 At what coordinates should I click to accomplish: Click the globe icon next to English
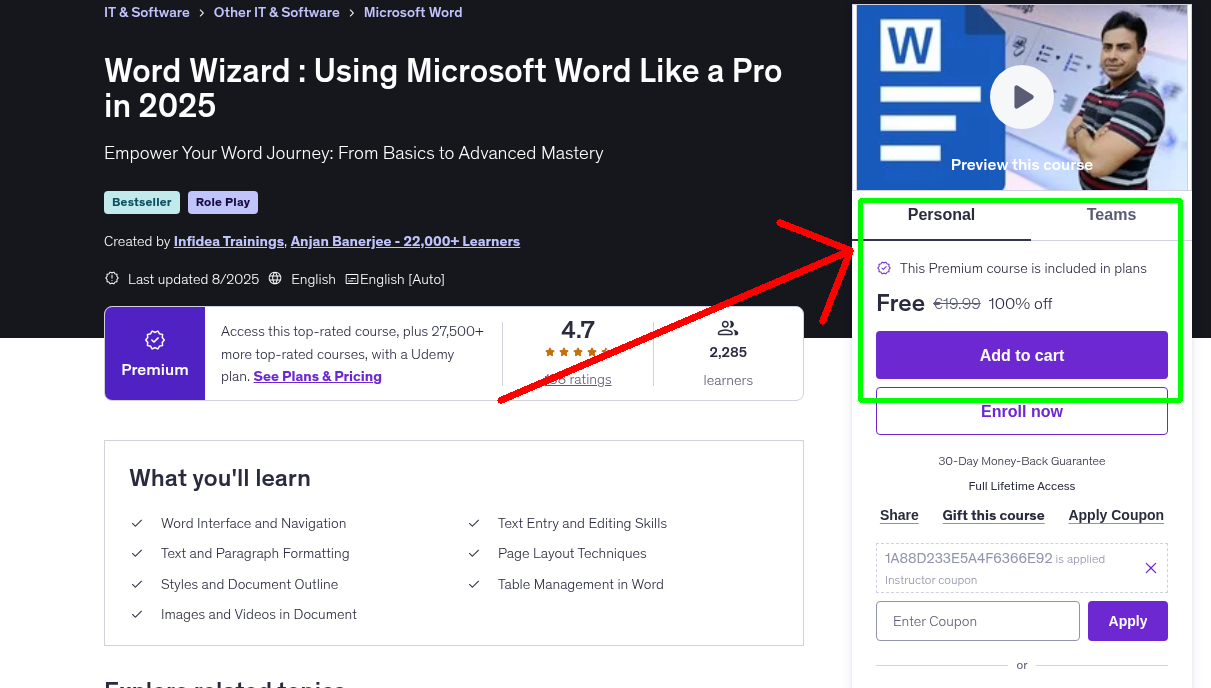pos(275,279)
